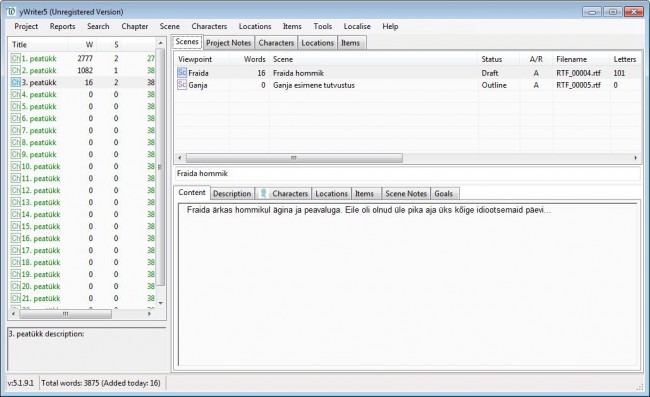Open the Locations menu in menu bar
The height and width of the screenshot is (397, 650).
coord(255,27)
